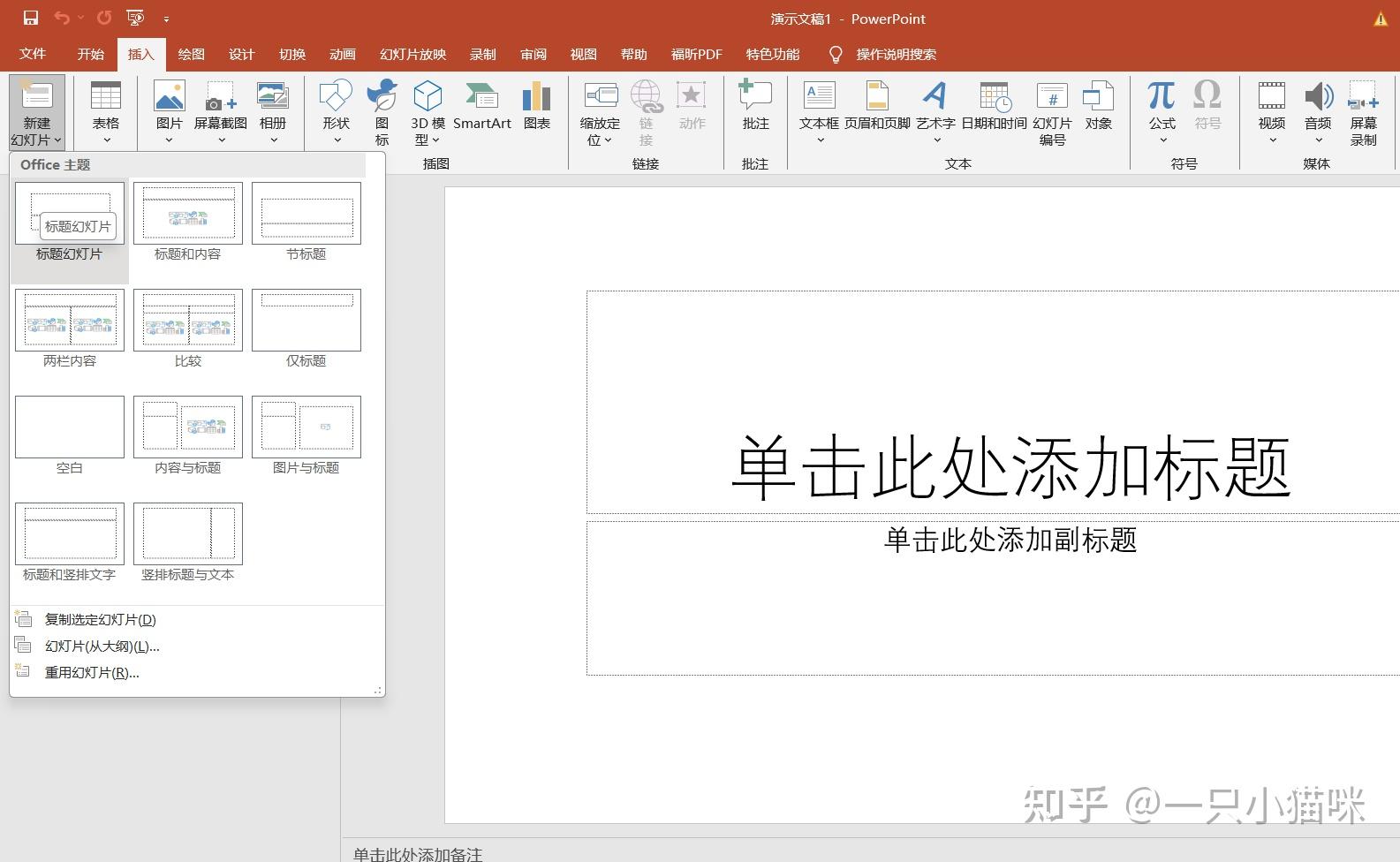Pick the 空白 blank slide layout
The image size is (1400, 862).
coord(69,427)
